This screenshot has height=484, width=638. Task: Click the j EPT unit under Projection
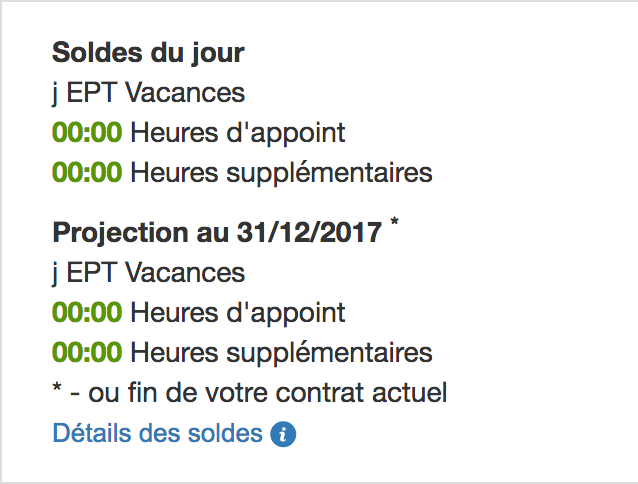(x=82, y=272)
